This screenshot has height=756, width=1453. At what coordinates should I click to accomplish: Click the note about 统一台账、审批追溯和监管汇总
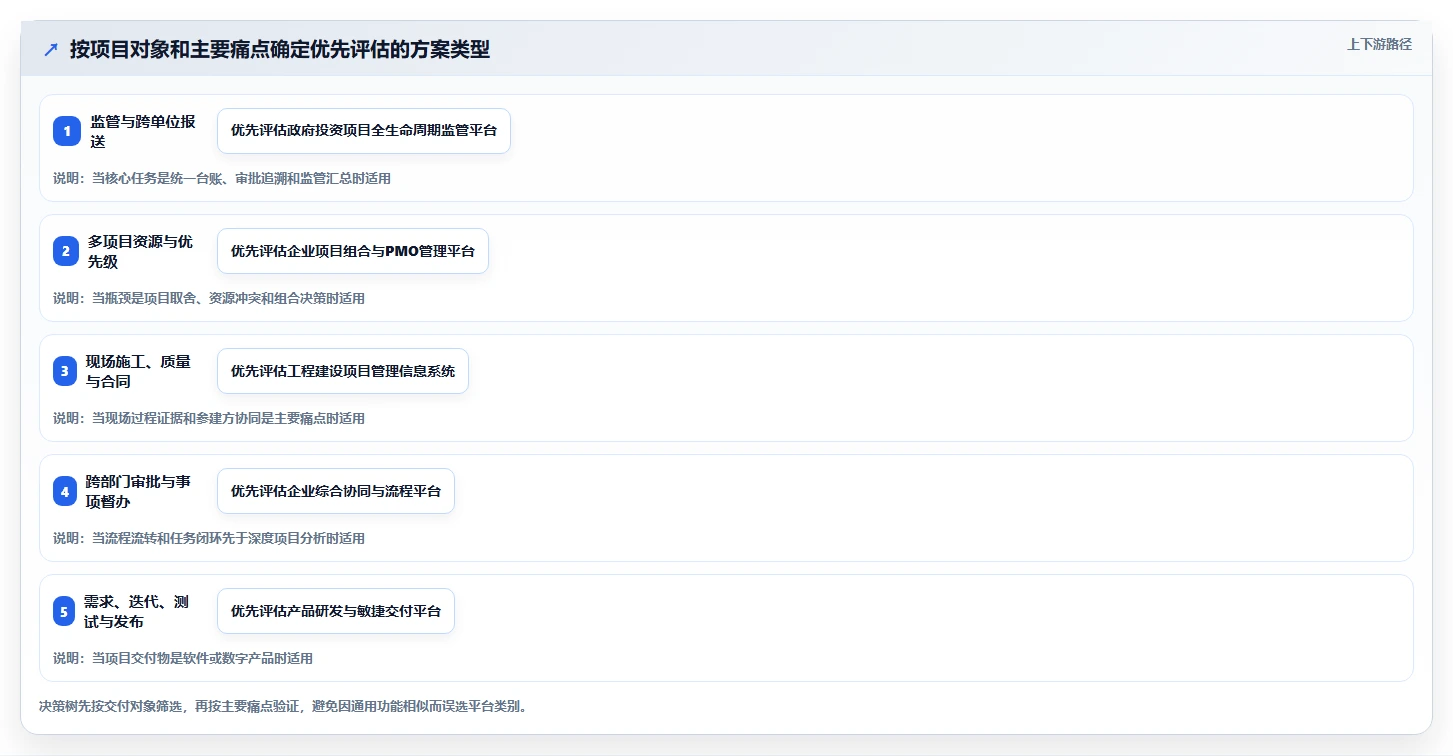click(x=222, y=178)
